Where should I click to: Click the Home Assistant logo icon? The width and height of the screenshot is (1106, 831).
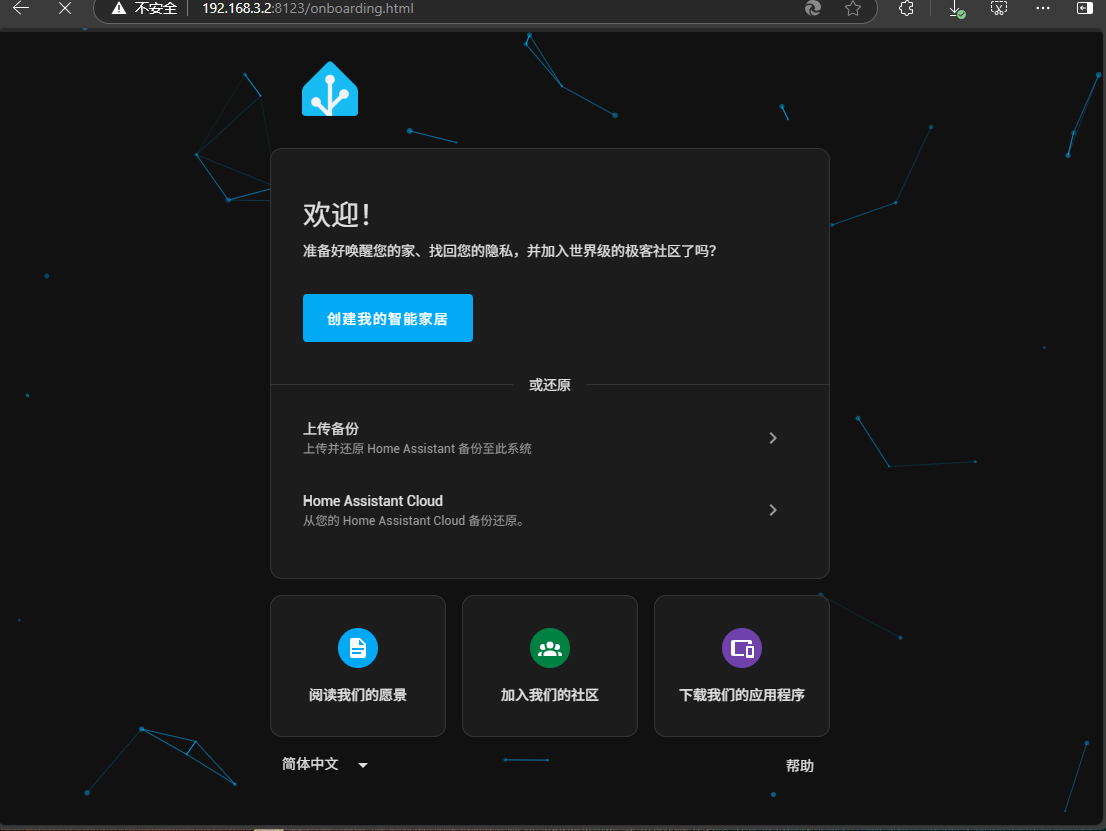click(x=330, y=90)
